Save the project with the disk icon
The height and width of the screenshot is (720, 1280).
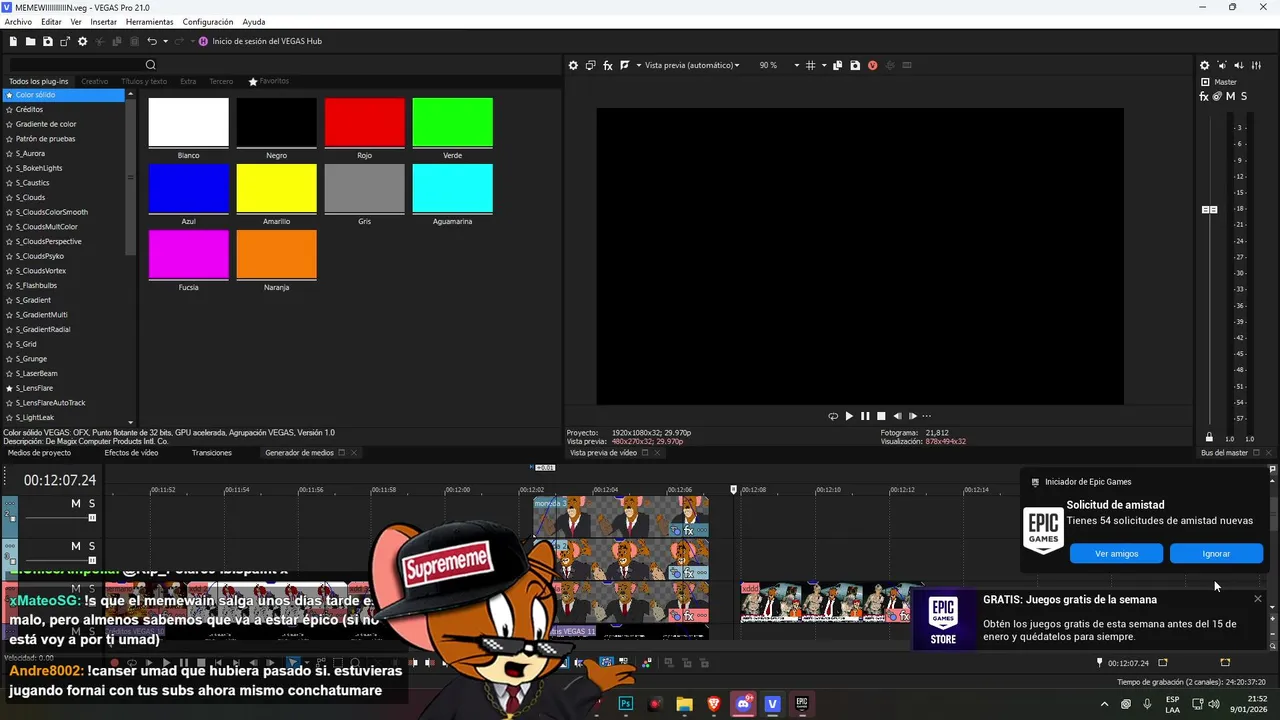point(47,41)
